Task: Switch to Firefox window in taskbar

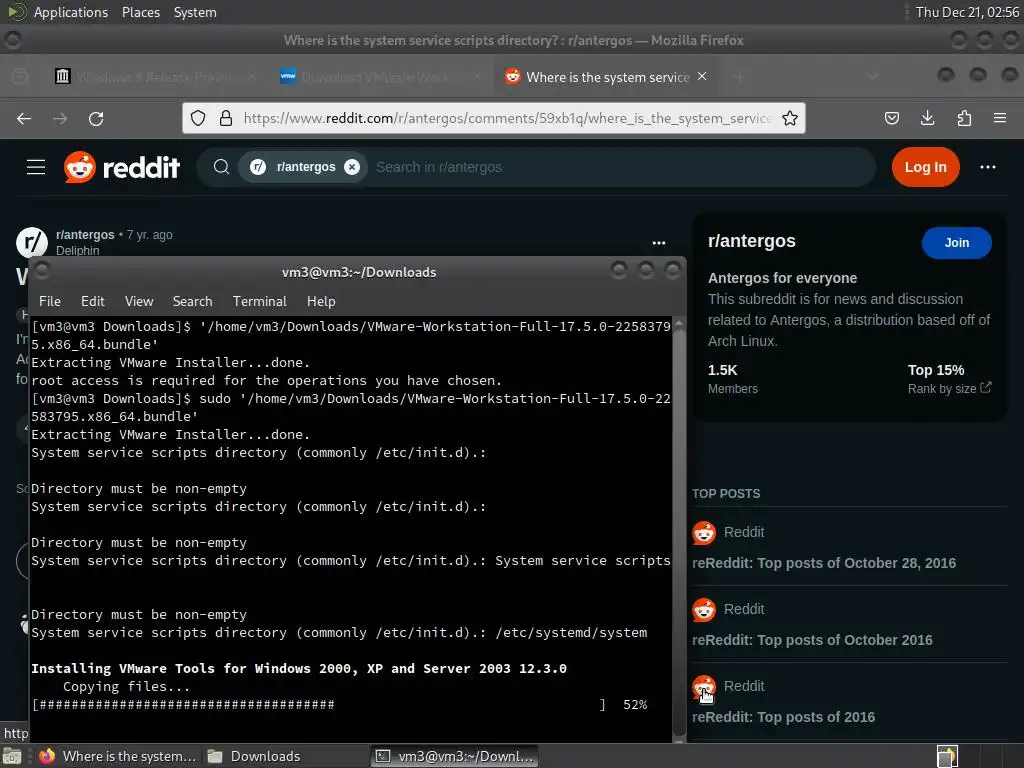Action: (119, 756)
